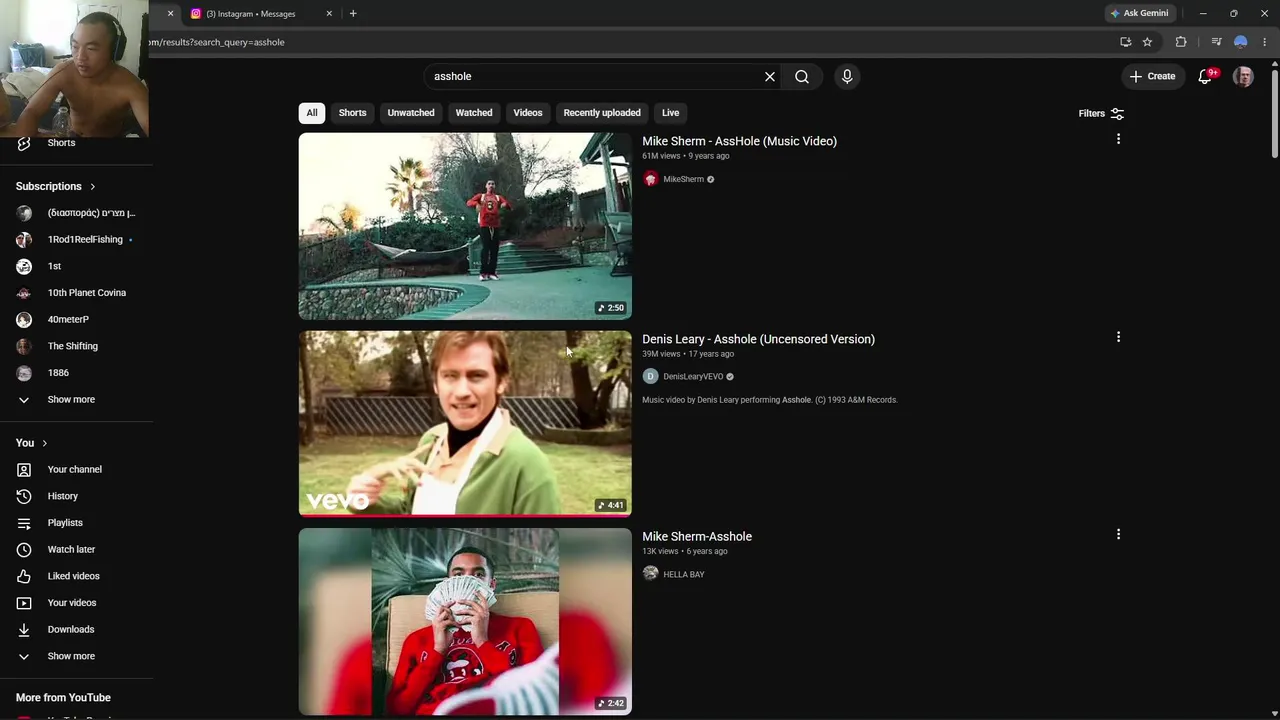Start voice search with the microphone icon
The image size is (1280, 720).
pos(847,76)
